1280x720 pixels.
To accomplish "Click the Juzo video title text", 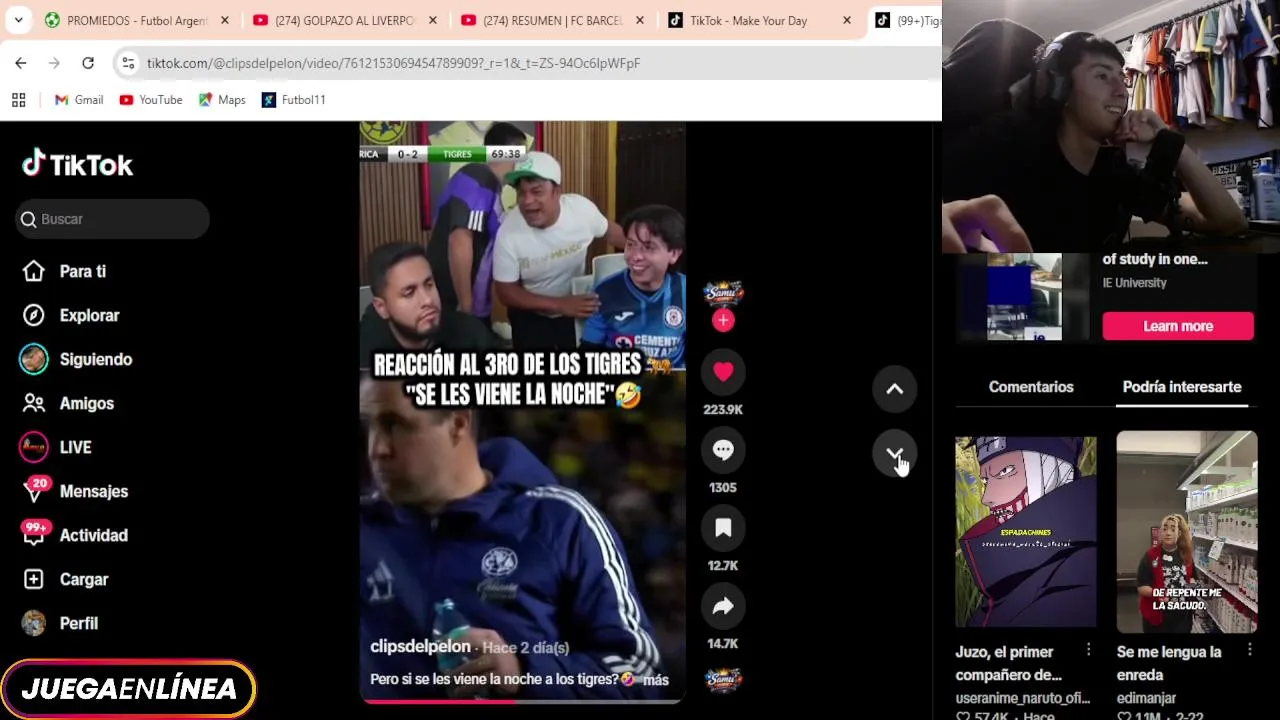I will 1009,663.
